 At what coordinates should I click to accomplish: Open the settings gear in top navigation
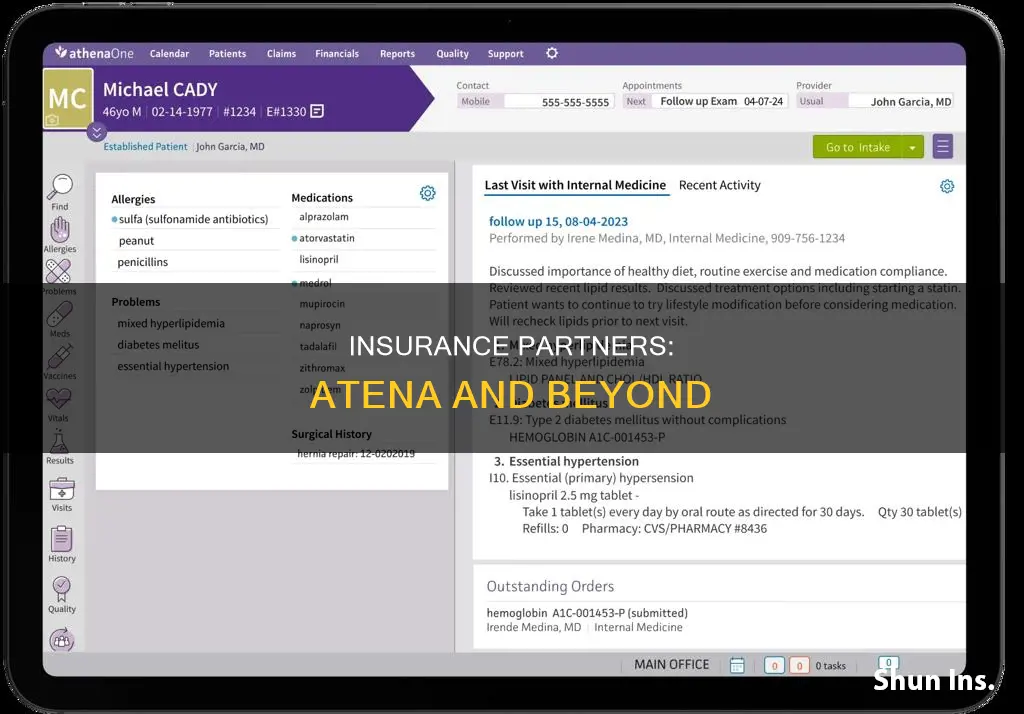(x=552, y=53)
